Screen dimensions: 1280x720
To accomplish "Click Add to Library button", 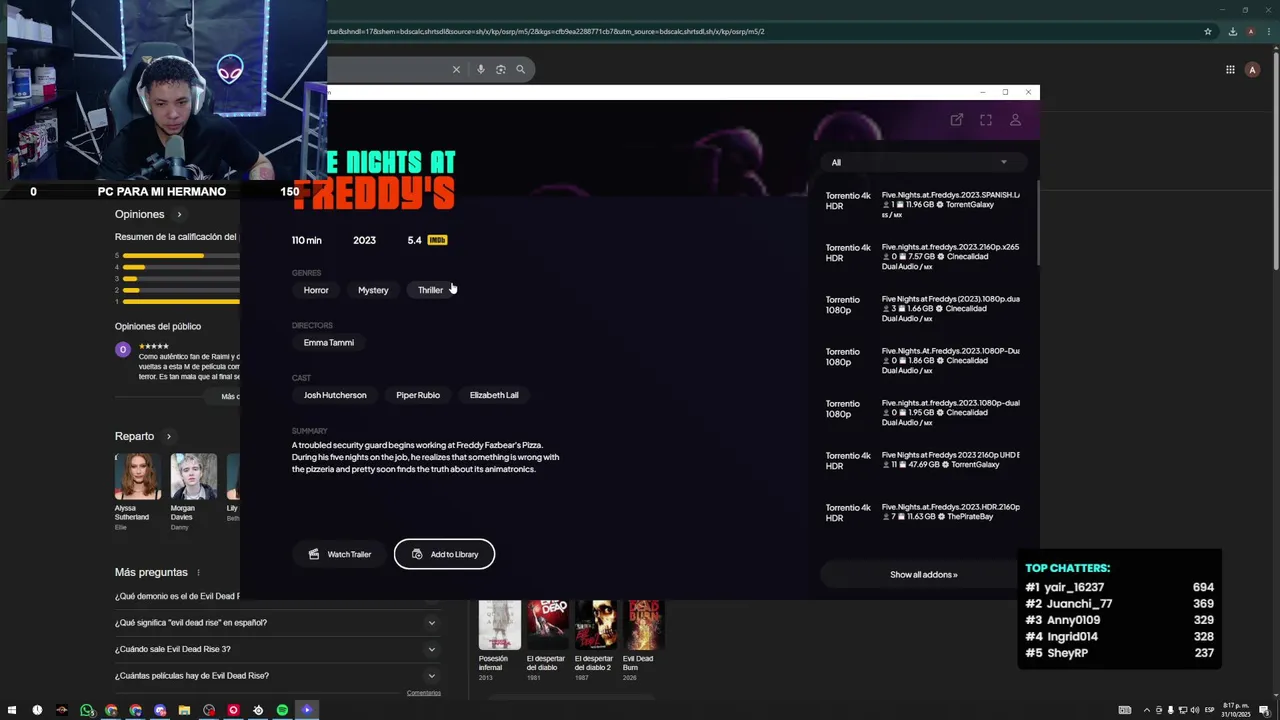I will pyautogui.click(x=444, y=554).
